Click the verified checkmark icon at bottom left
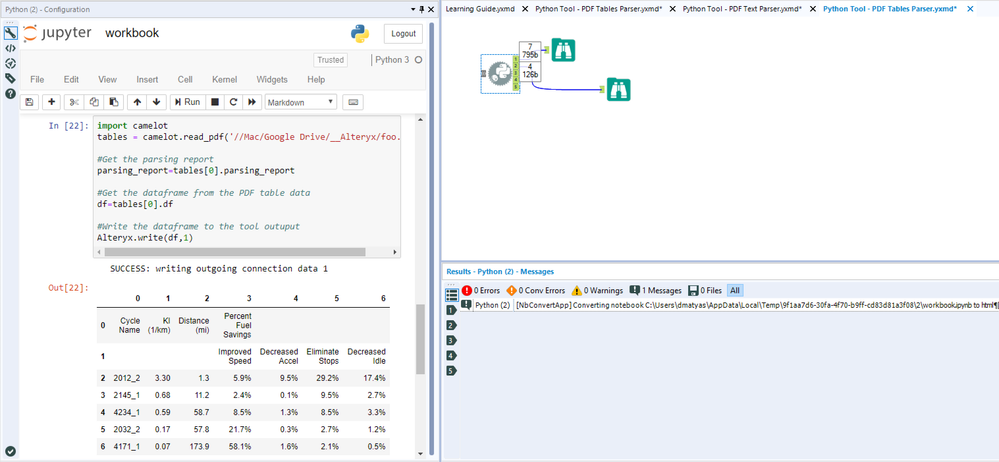This screenshot has height=462, width=999. point(10,451)
